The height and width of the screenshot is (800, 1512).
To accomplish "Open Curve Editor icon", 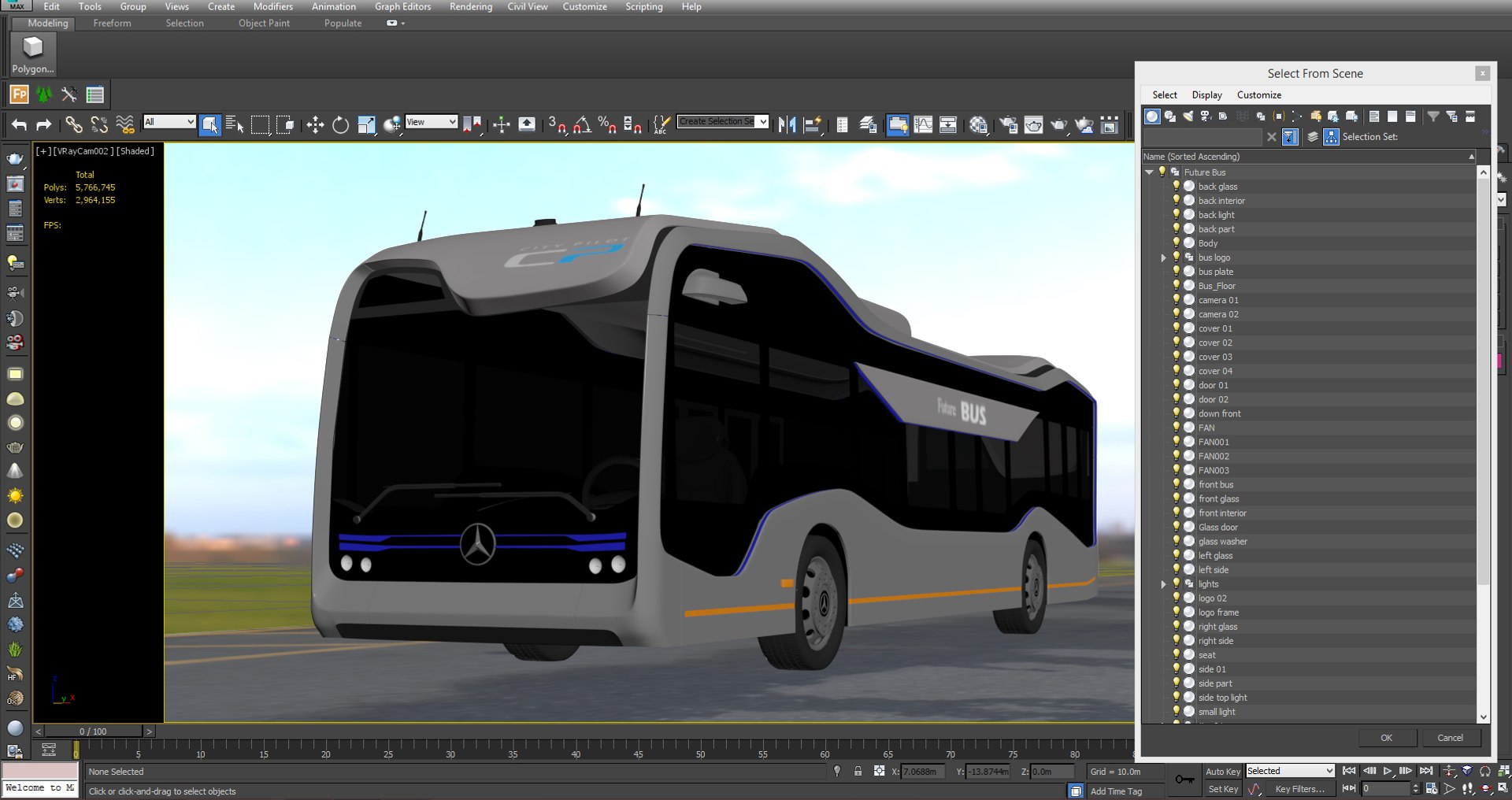I will coord(923,124).
